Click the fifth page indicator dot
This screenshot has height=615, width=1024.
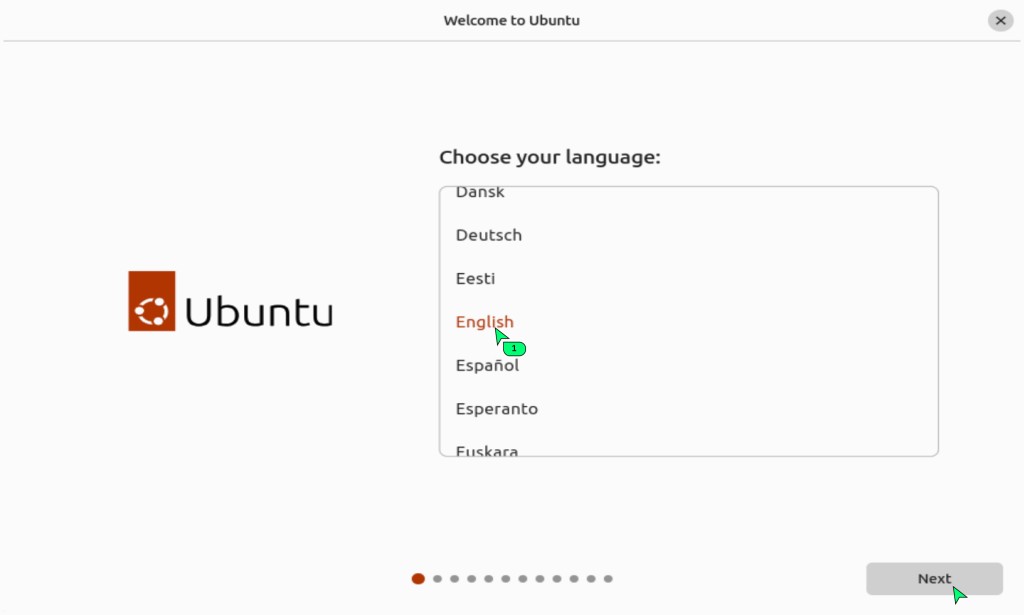pos(488,578)
